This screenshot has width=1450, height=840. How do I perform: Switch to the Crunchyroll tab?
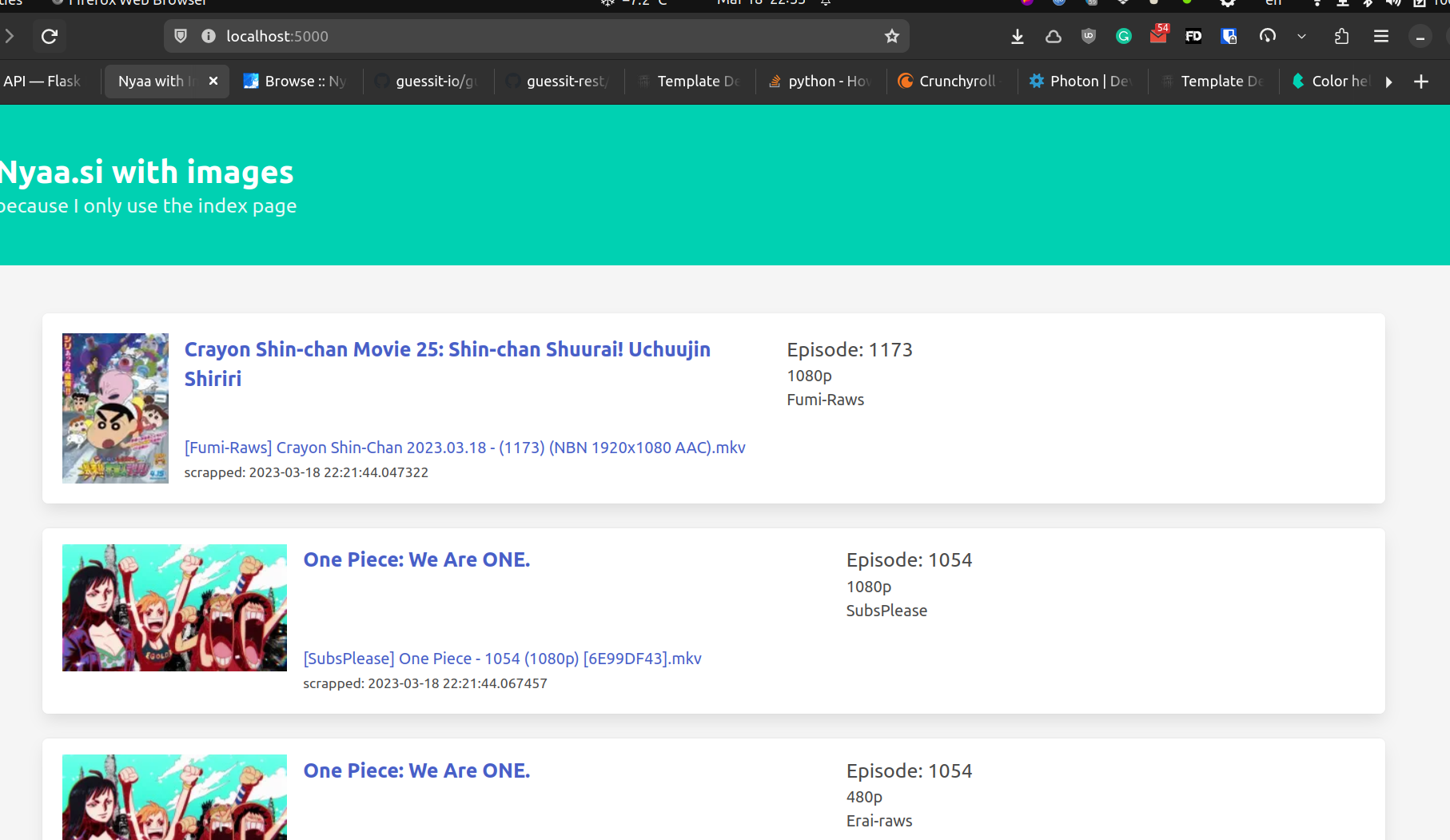(x=951, y=81)
